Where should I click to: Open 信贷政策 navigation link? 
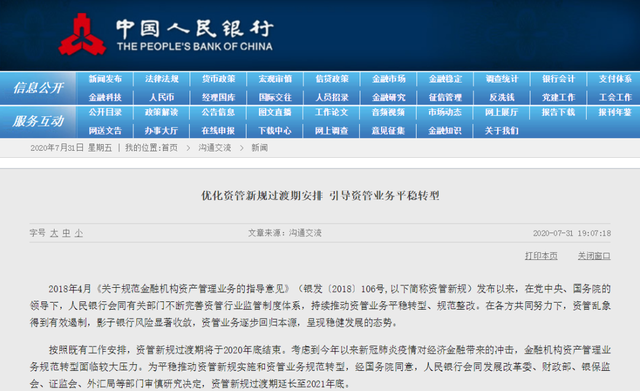pos(332,79)
